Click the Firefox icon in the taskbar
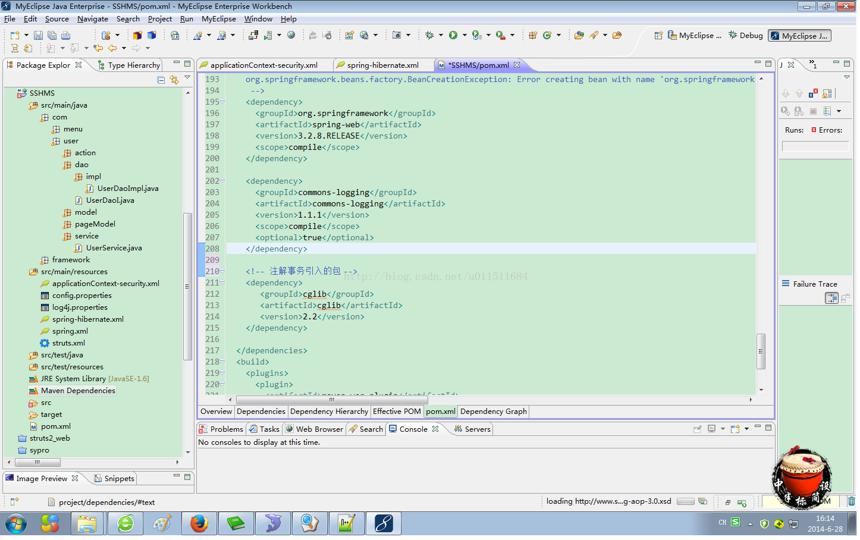 [x=199, y=524]
